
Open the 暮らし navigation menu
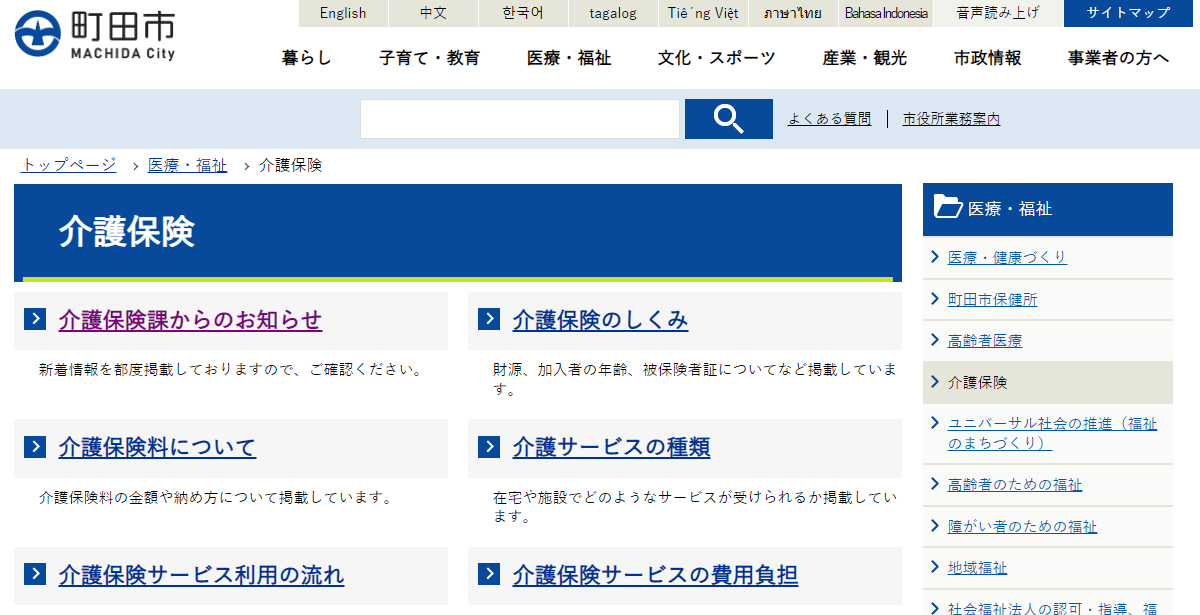point(306,58)
